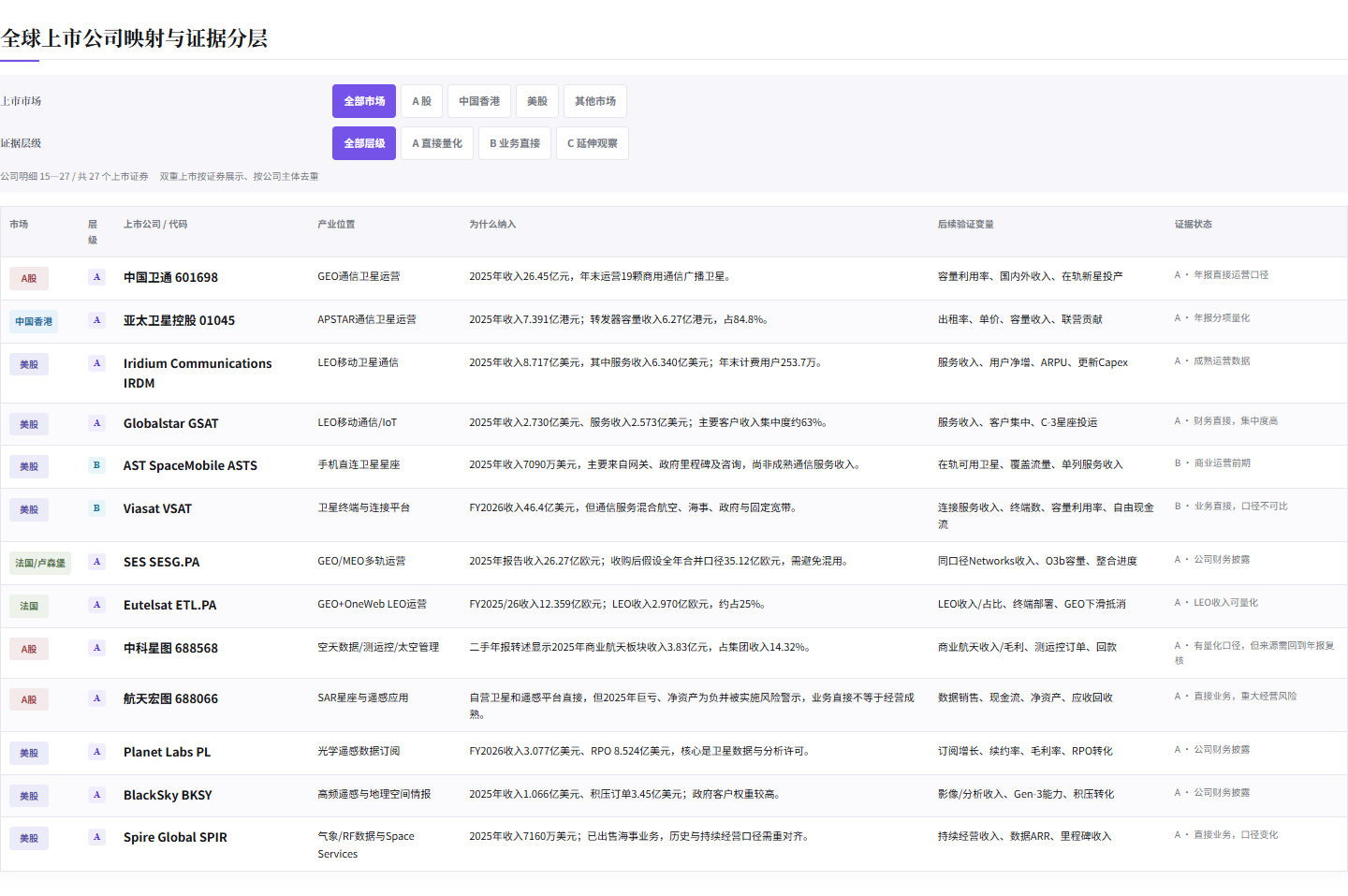Screen dimensions: 1348x896
Task: Click the 市场 column header
Action: pyautogui.click(x=19, y=225)
